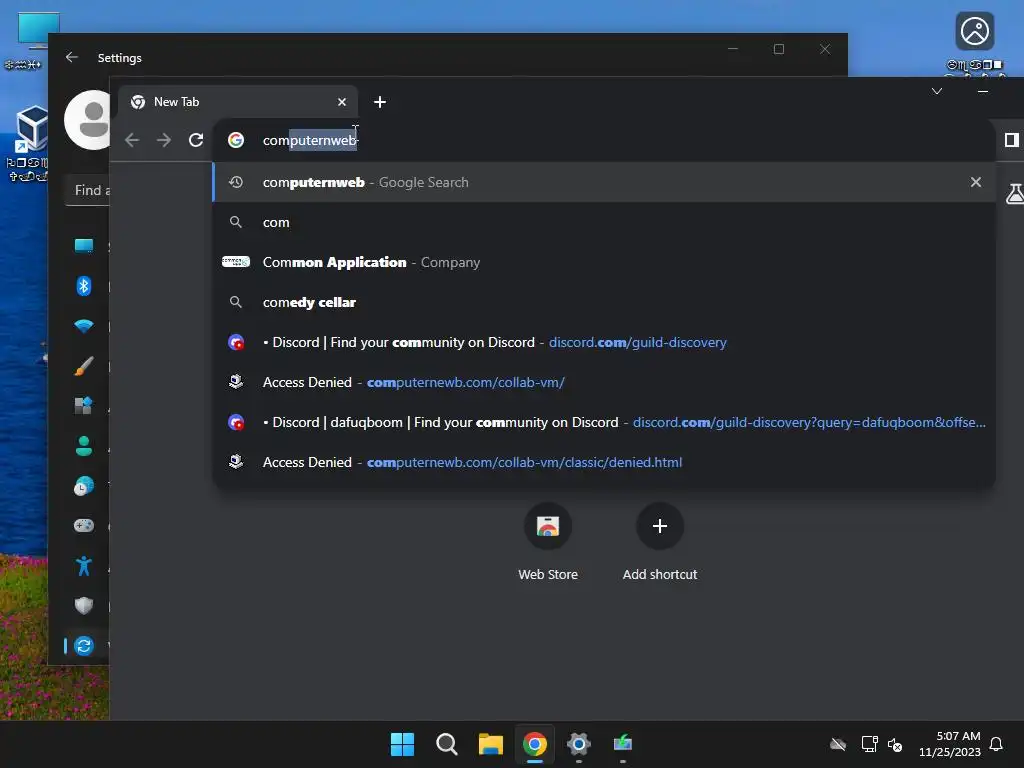Open Privacy & security shield in Settings

(x=84, y=605)
